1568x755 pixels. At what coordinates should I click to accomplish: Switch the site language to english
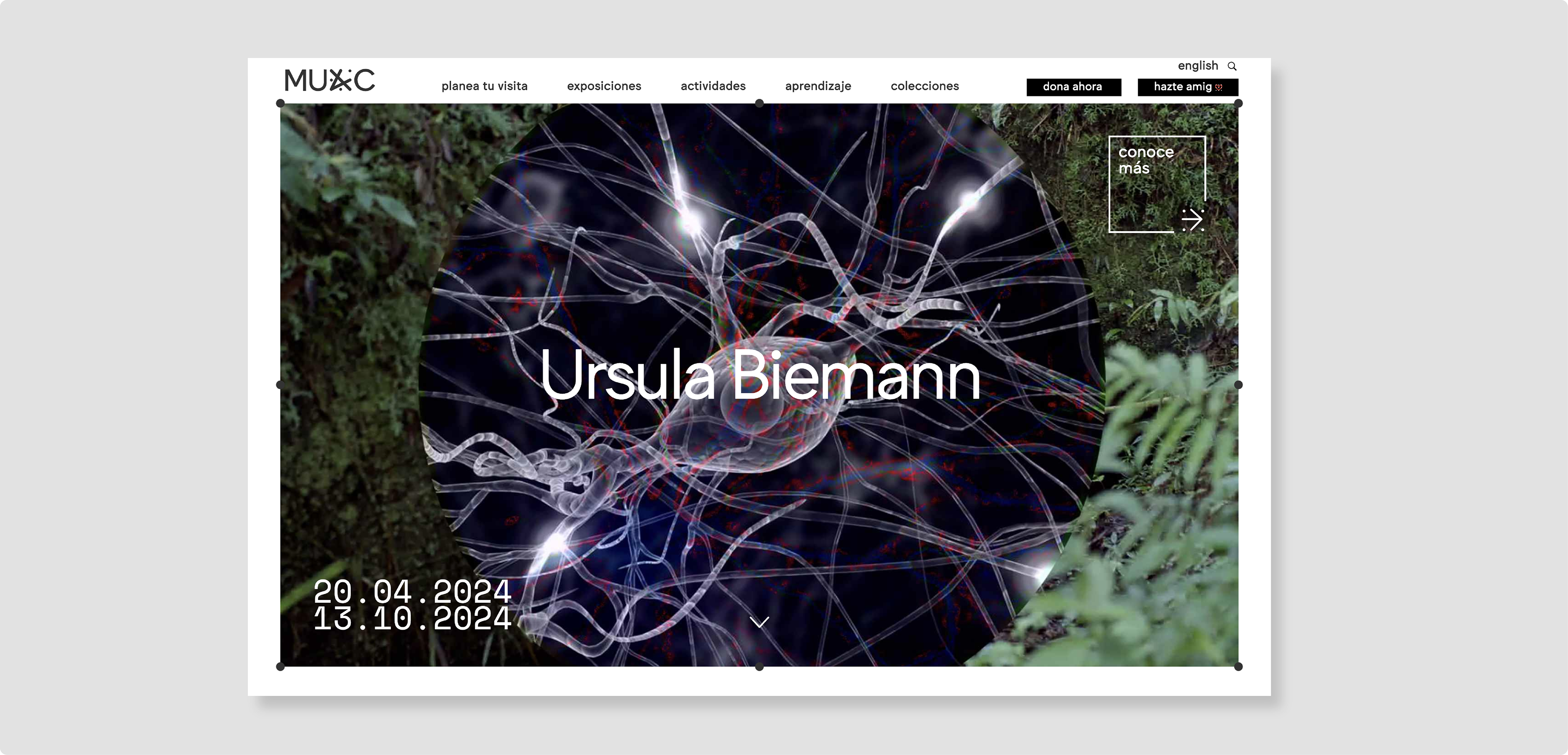click(1197, 65)
